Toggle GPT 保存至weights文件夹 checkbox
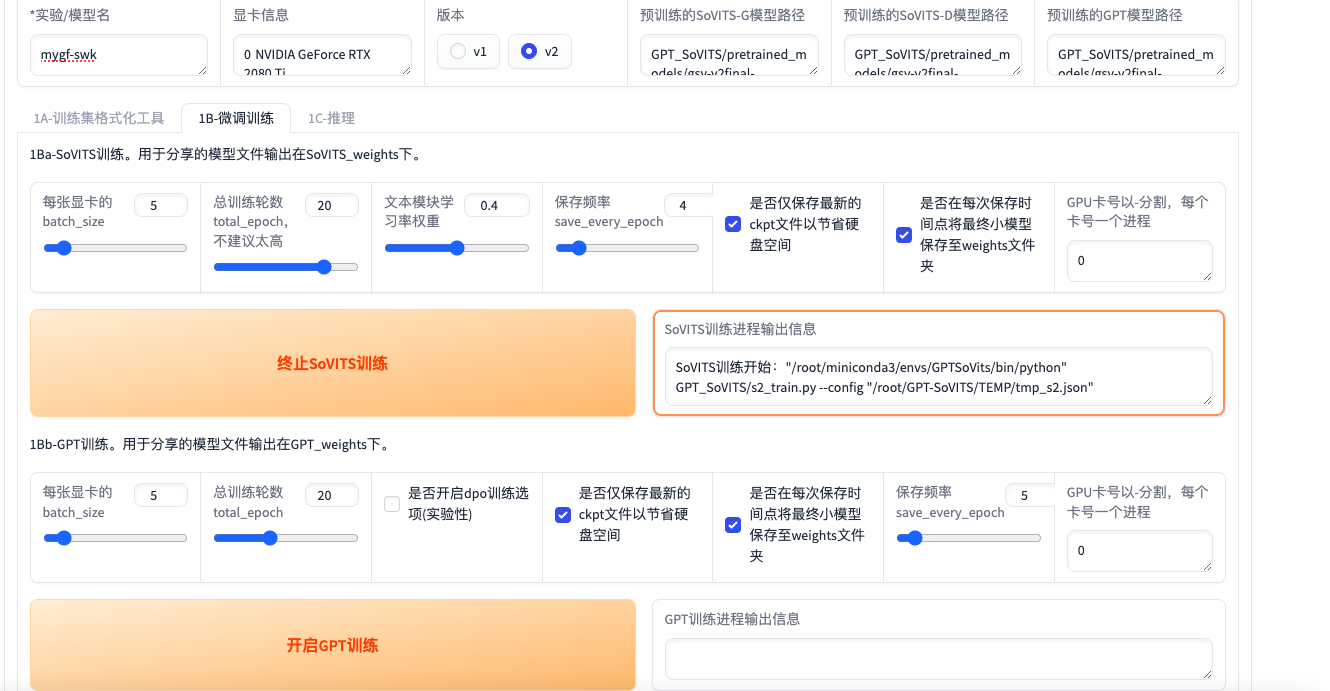 click(x=733, y=525)
